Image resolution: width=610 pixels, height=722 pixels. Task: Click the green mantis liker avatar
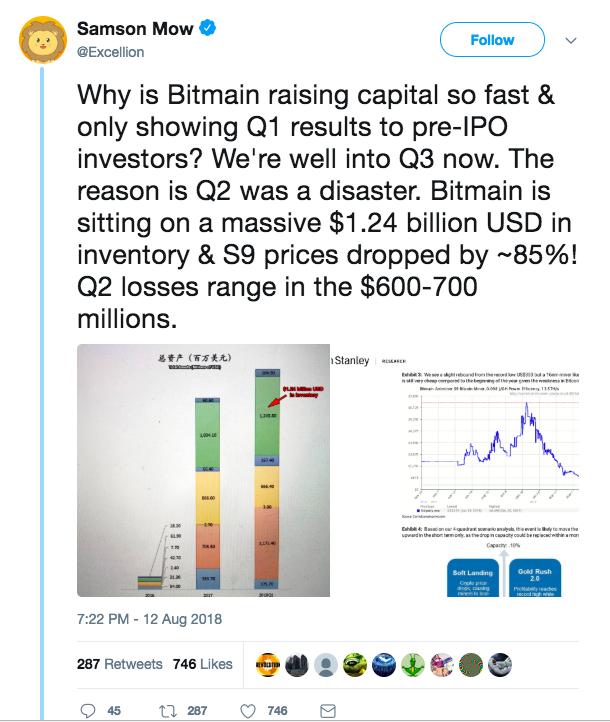pos(413,665)
